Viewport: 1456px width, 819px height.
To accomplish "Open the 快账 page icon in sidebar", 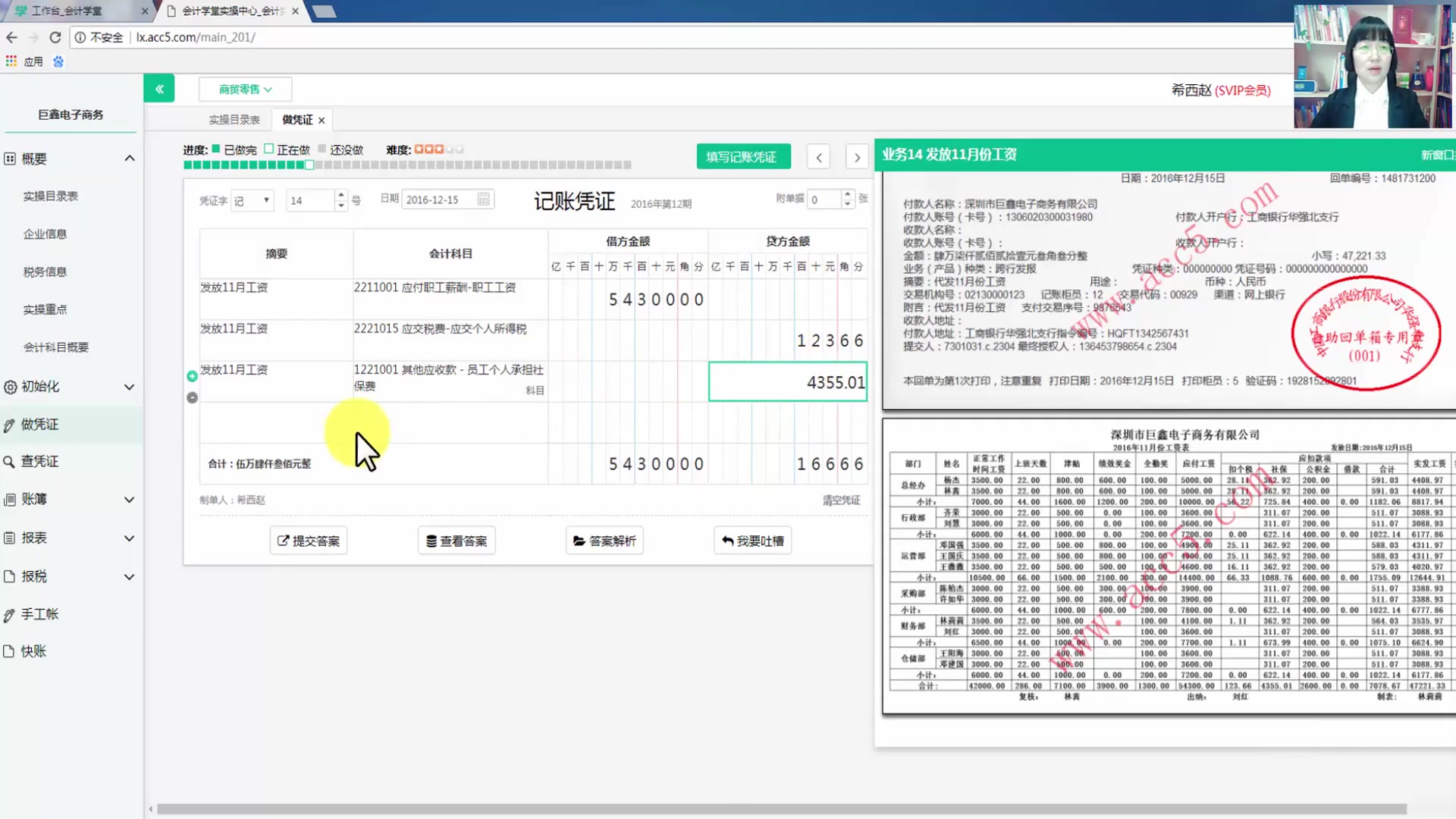I will pos(9,651).
